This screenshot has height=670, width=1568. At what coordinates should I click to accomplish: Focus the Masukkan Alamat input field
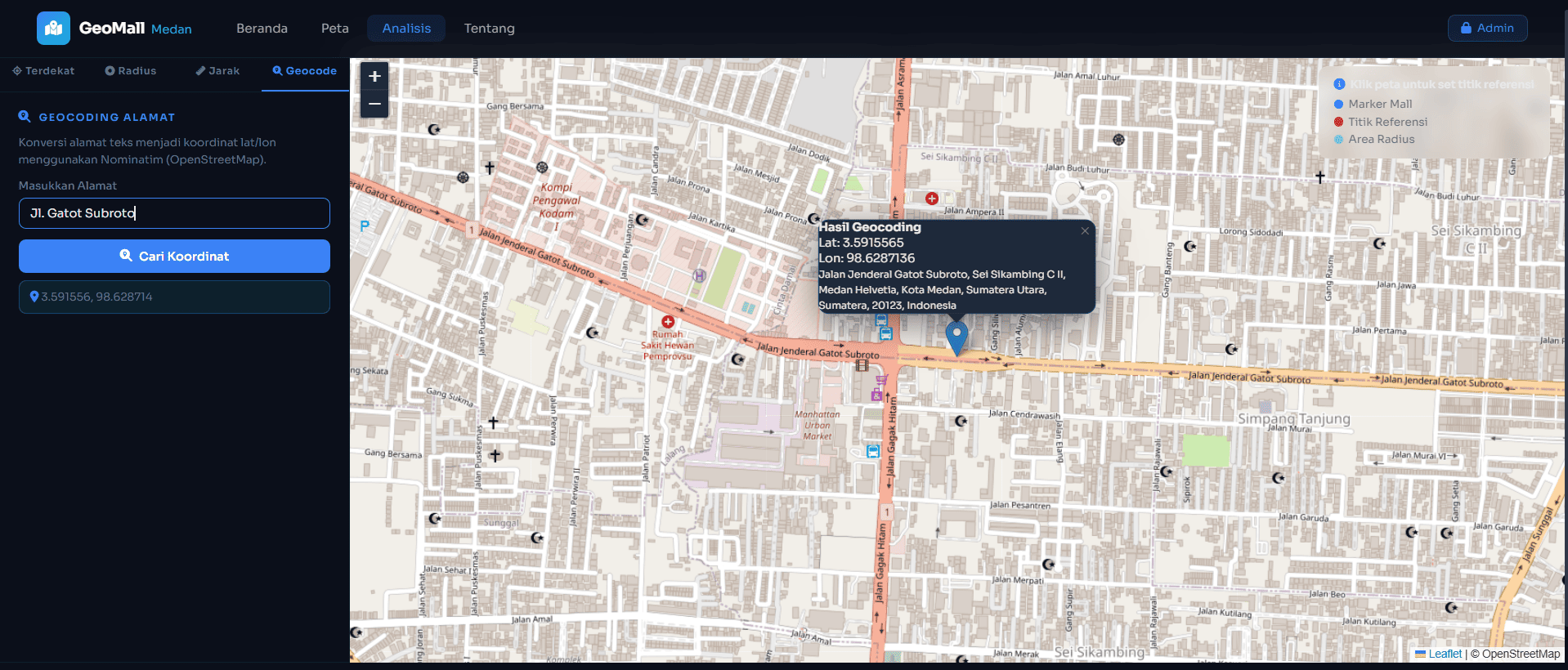pos(174,213)
